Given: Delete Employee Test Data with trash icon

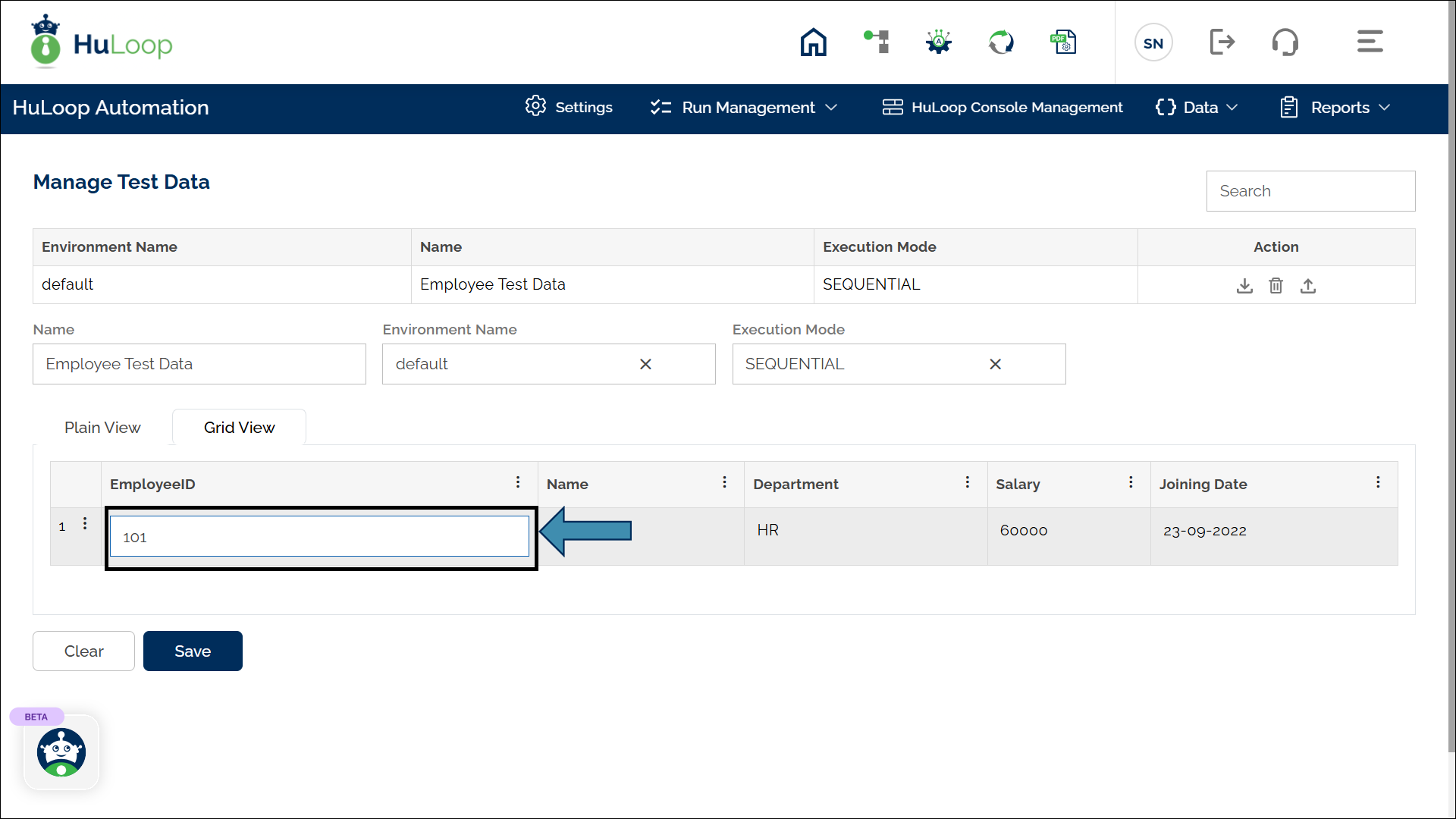Looking at the screenshot, I should click(1276, 286).
